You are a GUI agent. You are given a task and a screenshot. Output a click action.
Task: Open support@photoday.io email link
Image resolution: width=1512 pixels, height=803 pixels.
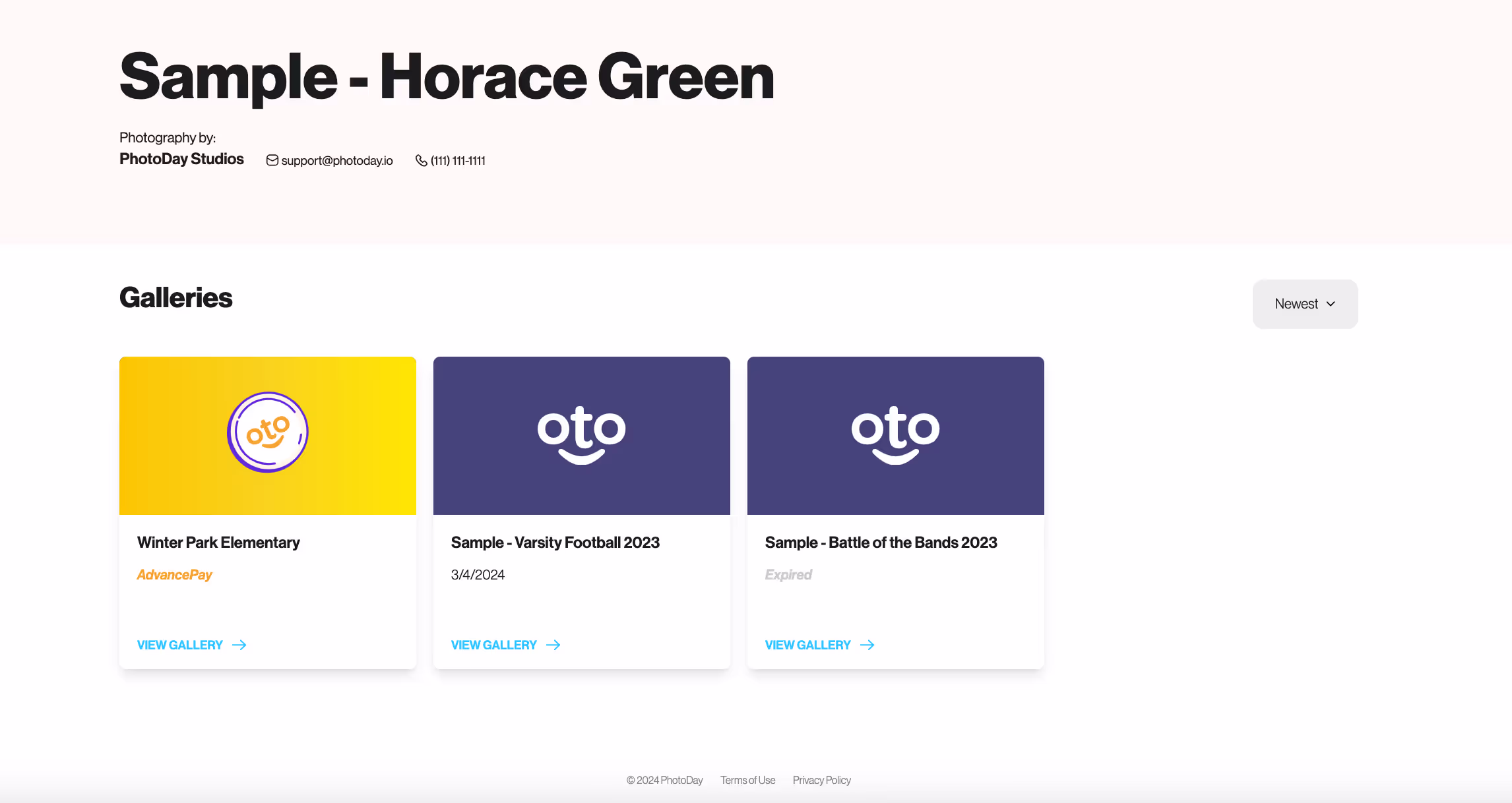pos(337,160)
